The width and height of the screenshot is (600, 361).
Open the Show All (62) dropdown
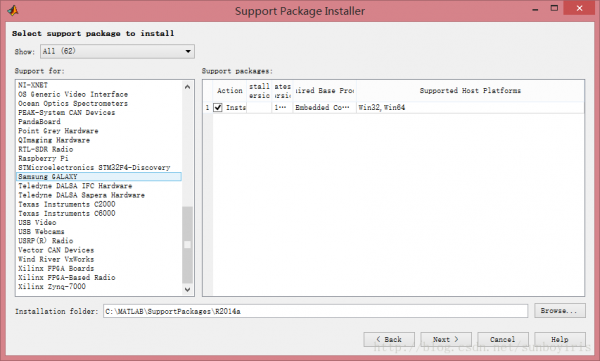(x=117, y=51)
